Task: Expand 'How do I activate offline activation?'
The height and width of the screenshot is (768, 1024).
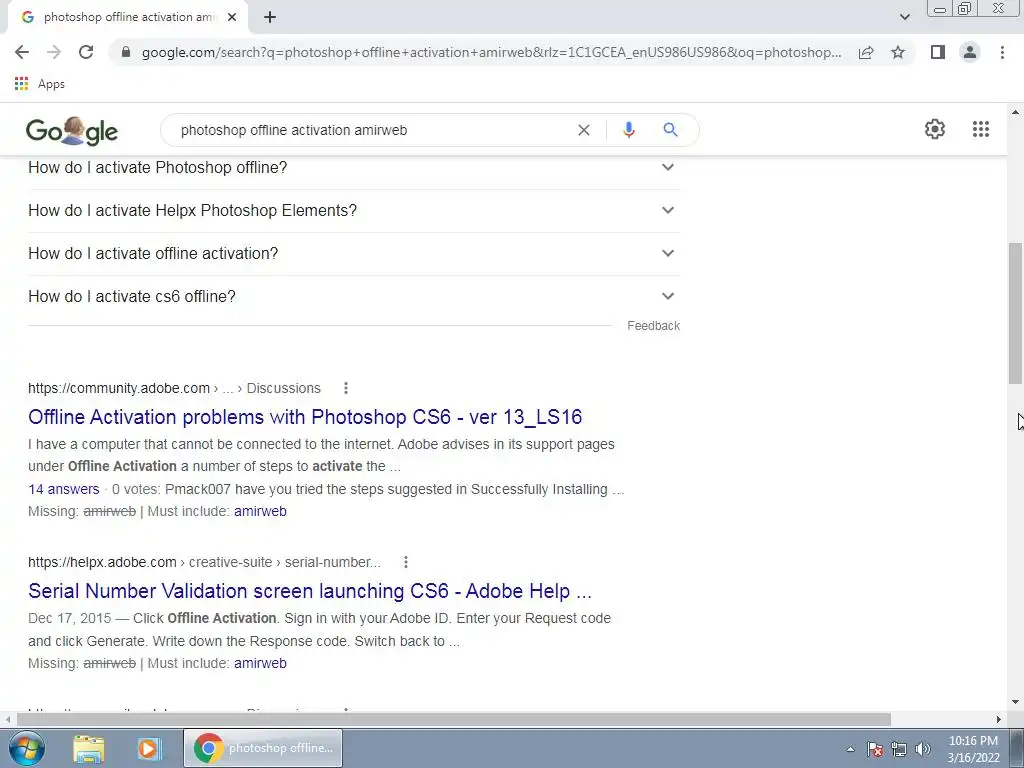Action: click(353, 253)
